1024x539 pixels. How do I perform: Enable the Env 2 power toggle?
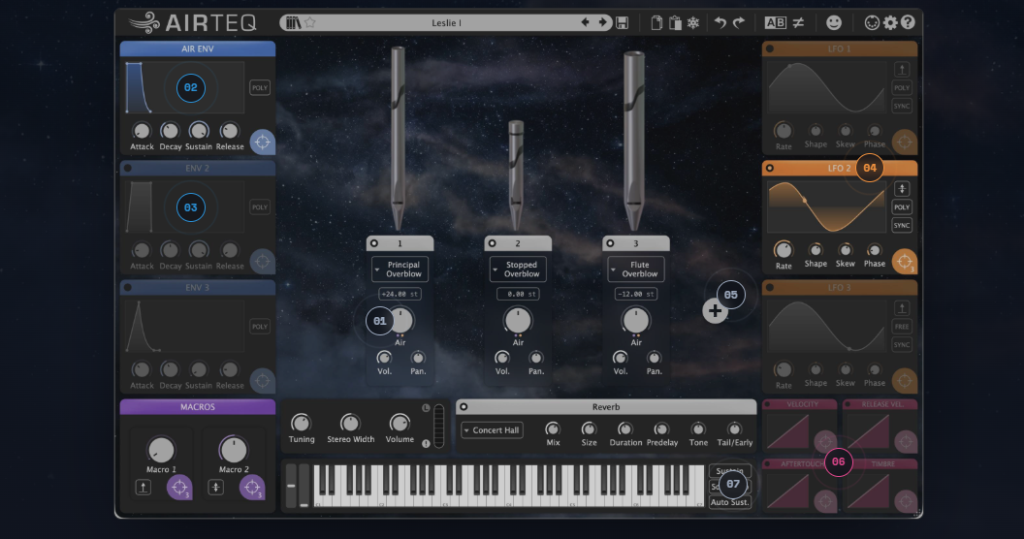tap(128, 168)
